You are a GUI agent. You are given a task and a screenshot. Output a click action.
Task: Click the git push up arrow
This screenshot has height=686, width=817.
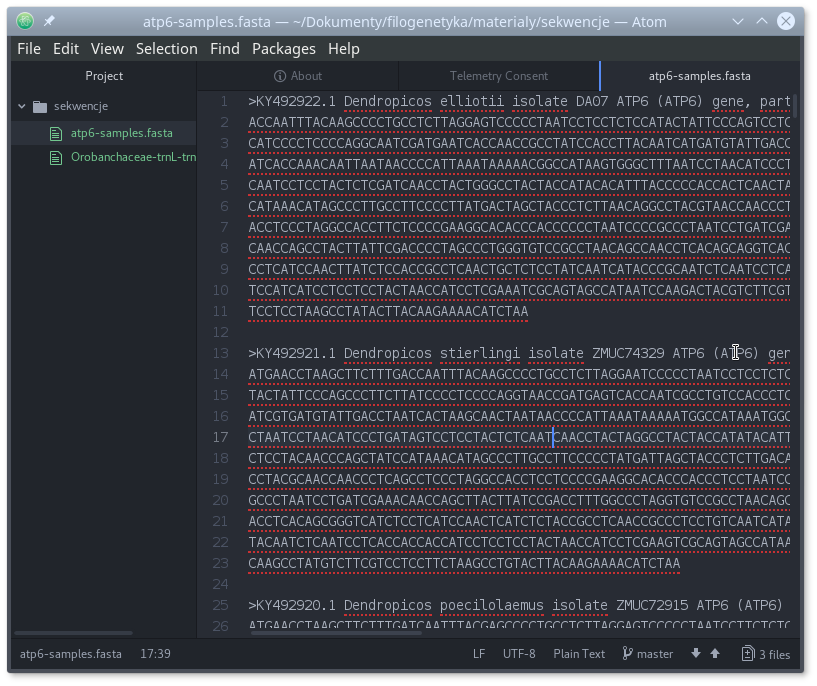pos(715,654)
